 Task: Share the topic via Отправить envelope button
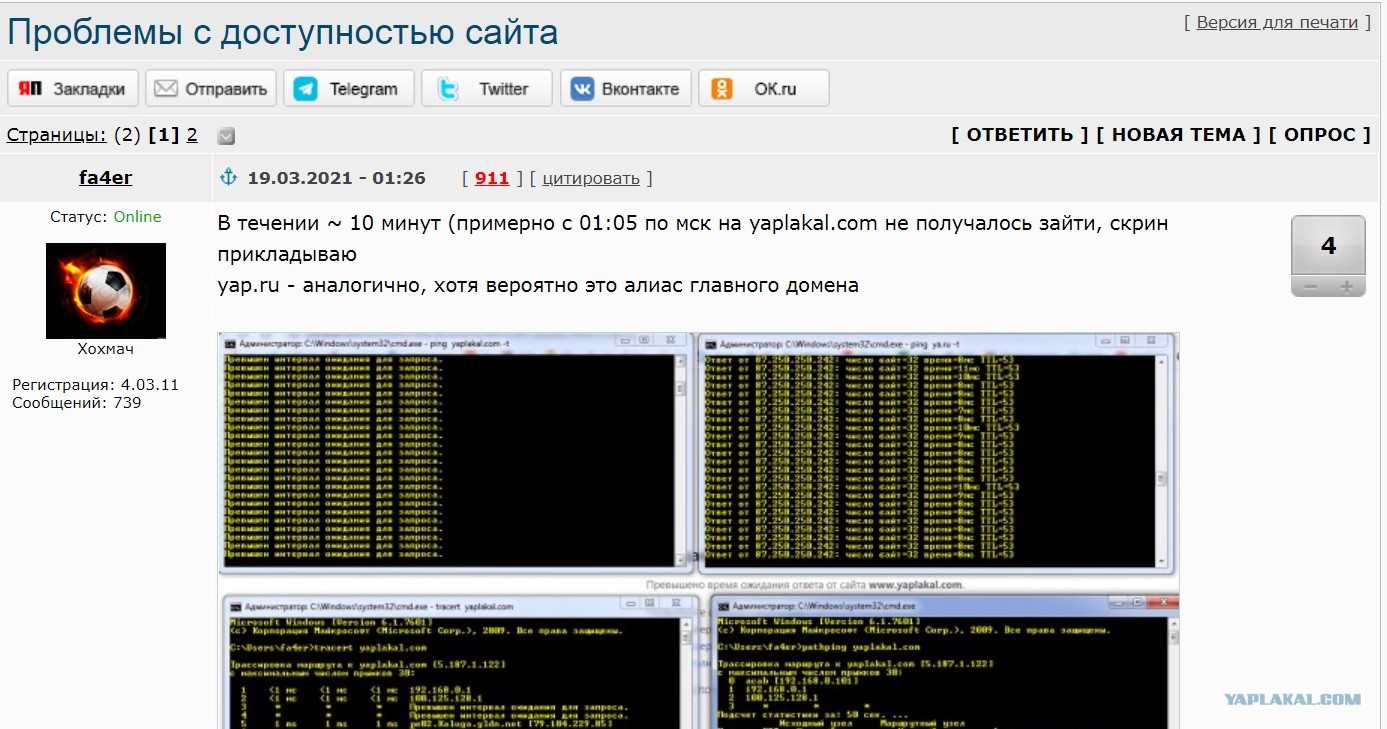pos(211,88)
